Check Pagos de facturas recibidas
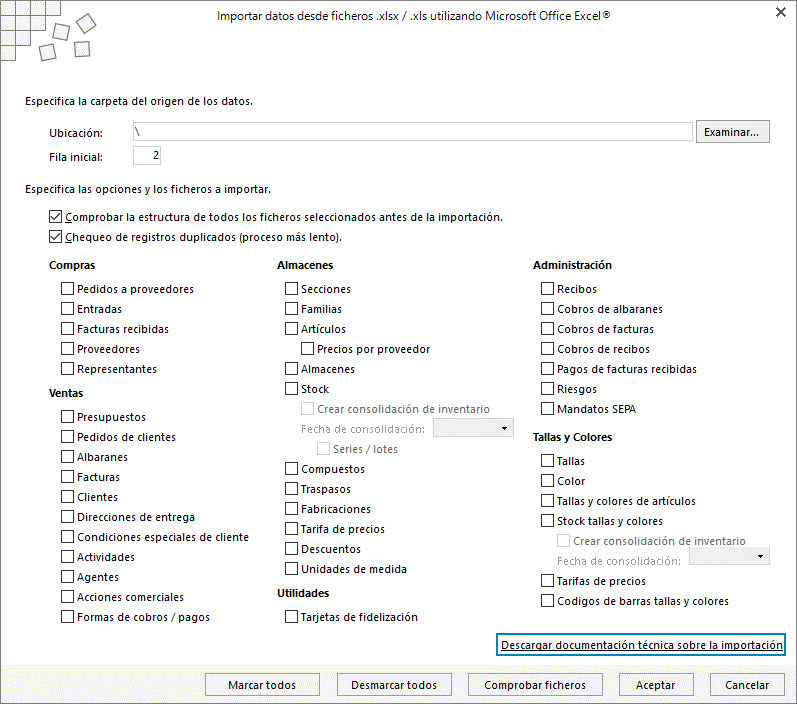This screenshot has height=704, width=797. [547, 369]
